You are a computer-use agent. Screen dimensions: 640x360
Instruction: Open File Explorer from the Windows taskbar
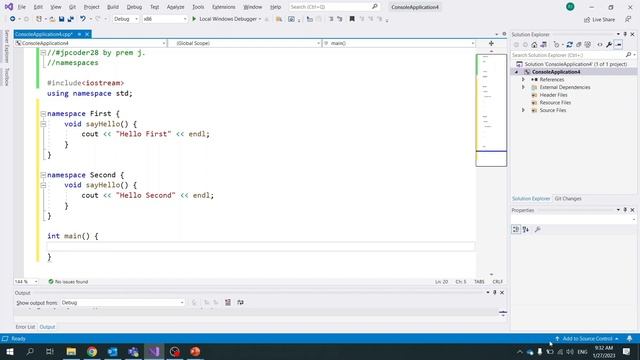[x=71, y=351]
